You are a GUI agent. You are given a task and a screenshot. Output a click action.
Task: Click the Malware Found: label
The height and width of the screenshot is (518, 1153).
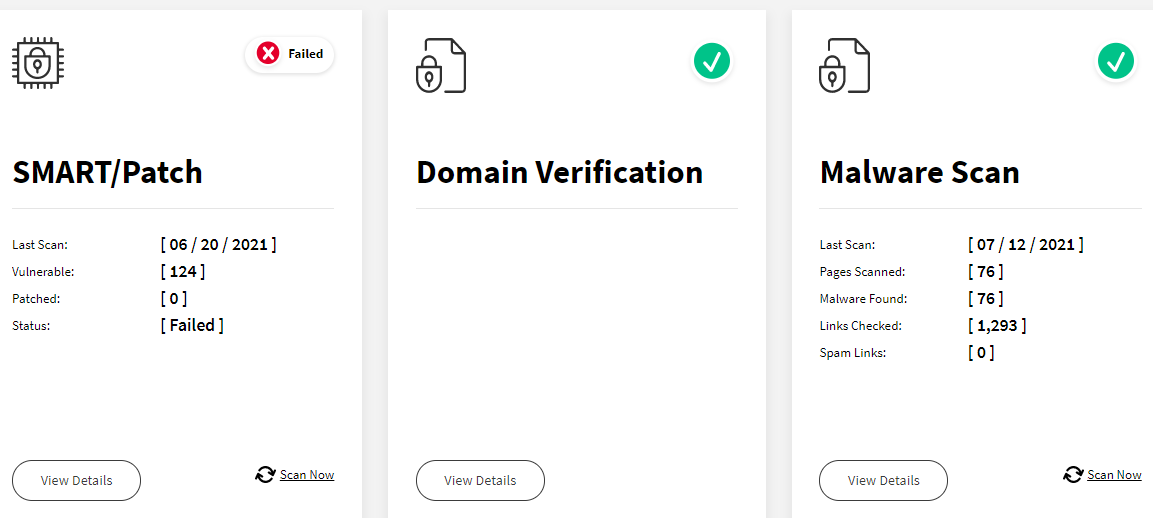pos(863,299)
